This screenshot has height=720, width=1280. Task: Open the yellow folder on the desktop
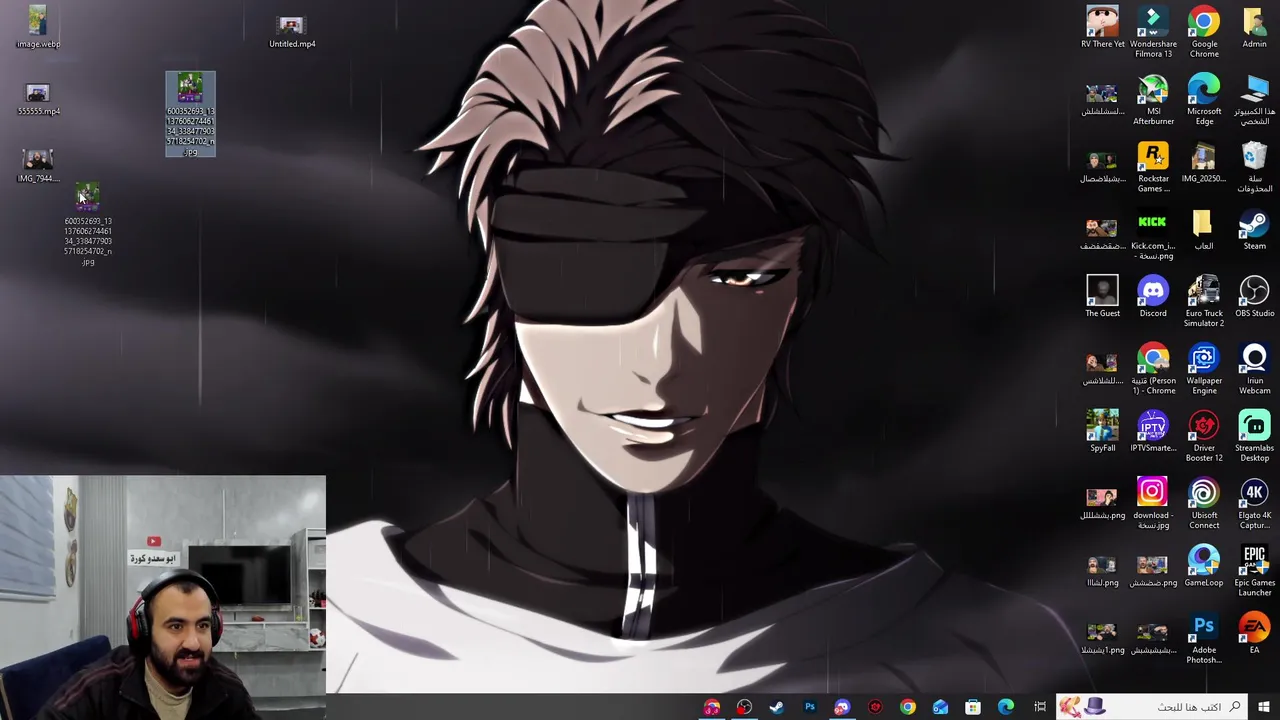coord(1203,230)
